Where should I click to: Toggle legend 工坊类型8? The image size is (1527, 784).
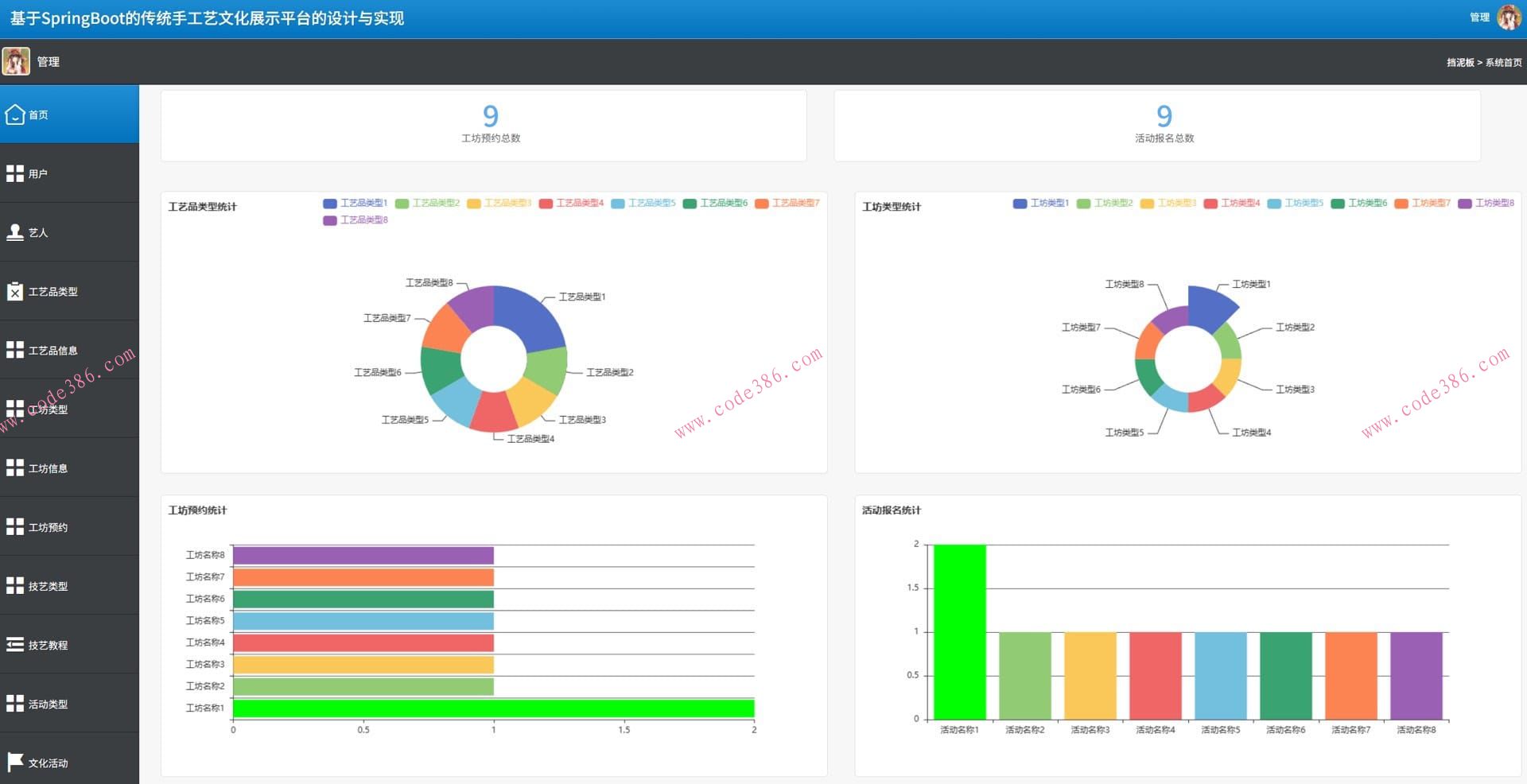(1486, 204)
